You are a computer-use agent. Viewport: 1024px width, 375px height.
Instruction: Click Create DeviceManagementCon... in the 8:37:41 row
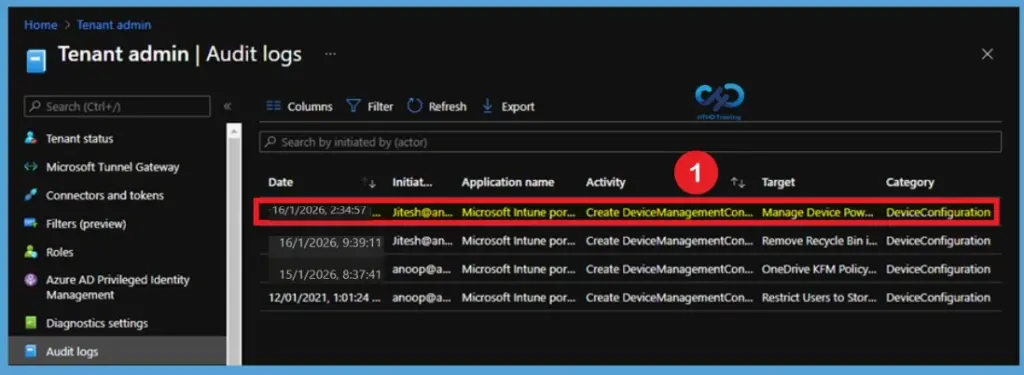pos(669,269)
